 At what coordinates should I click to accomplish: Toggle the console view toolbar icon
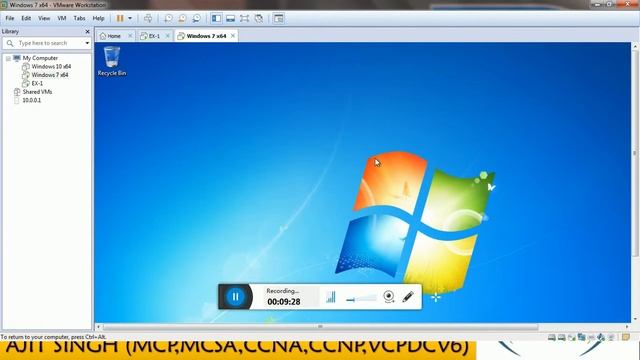tap(278, 18)
